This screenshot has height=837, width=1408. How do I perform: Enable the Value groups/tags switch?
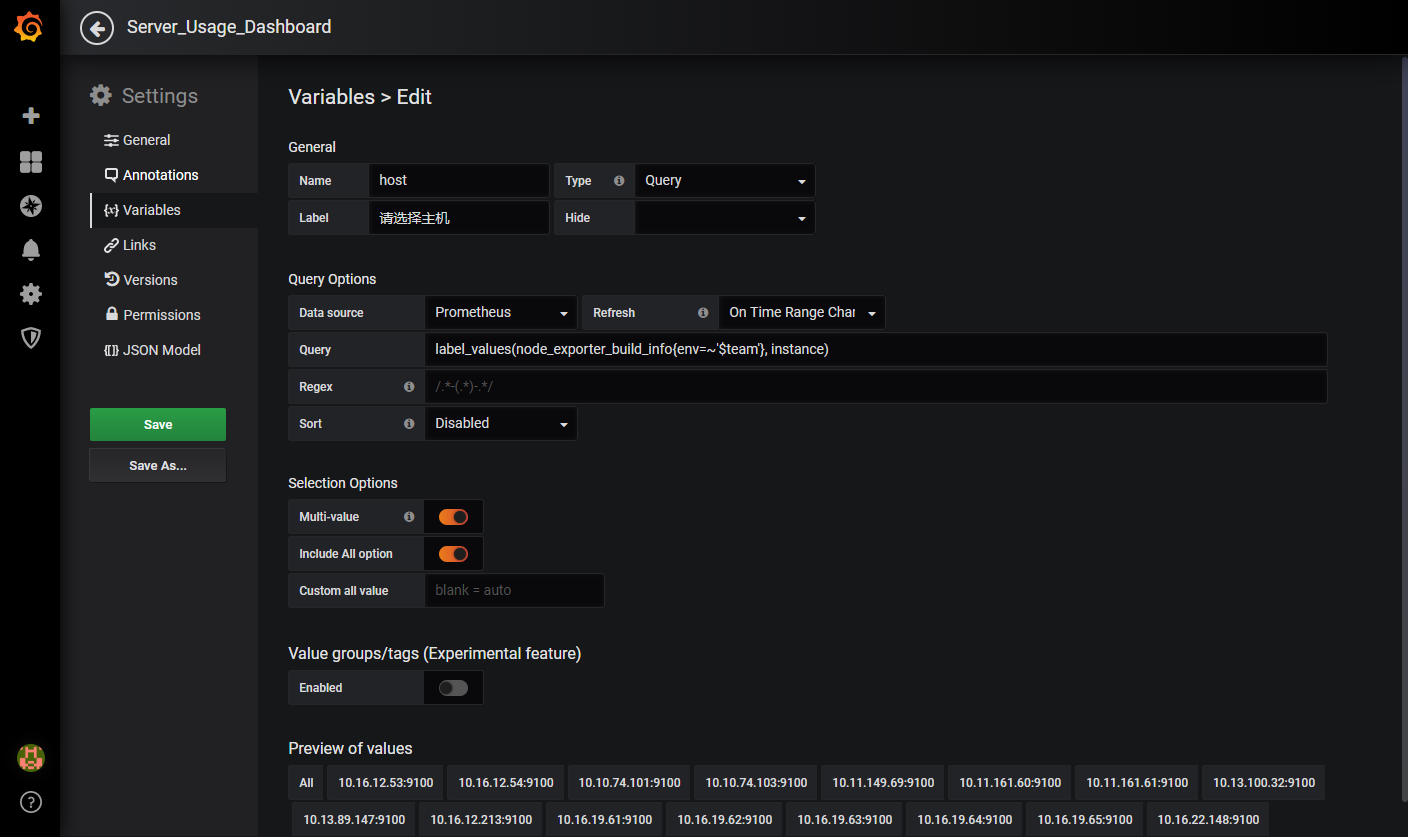coord(453,688)
